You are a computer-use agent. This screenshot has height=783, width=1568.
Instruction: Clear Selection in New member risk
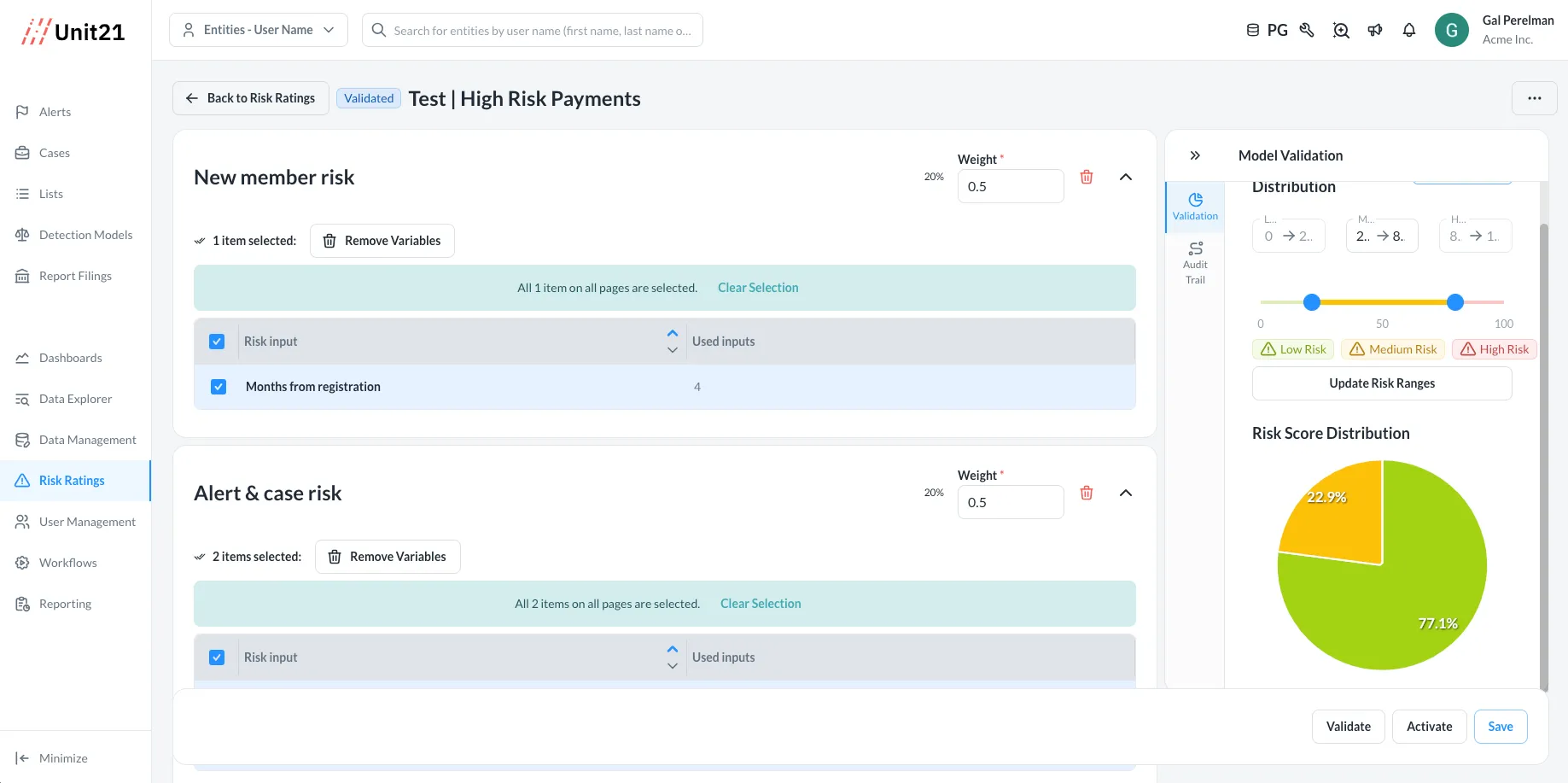[758, 288]
